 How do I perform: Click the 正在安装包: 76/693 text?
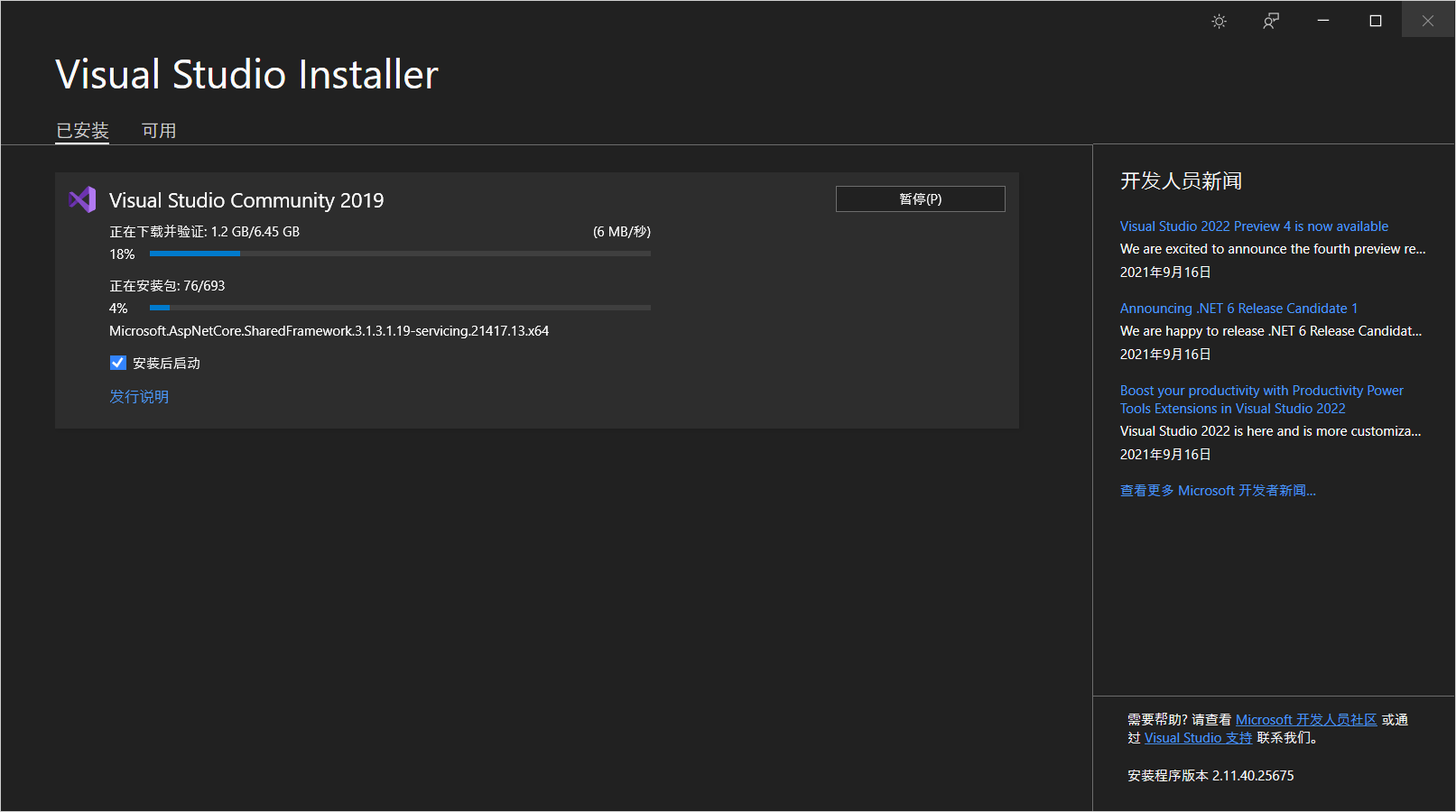pos(167,286)
